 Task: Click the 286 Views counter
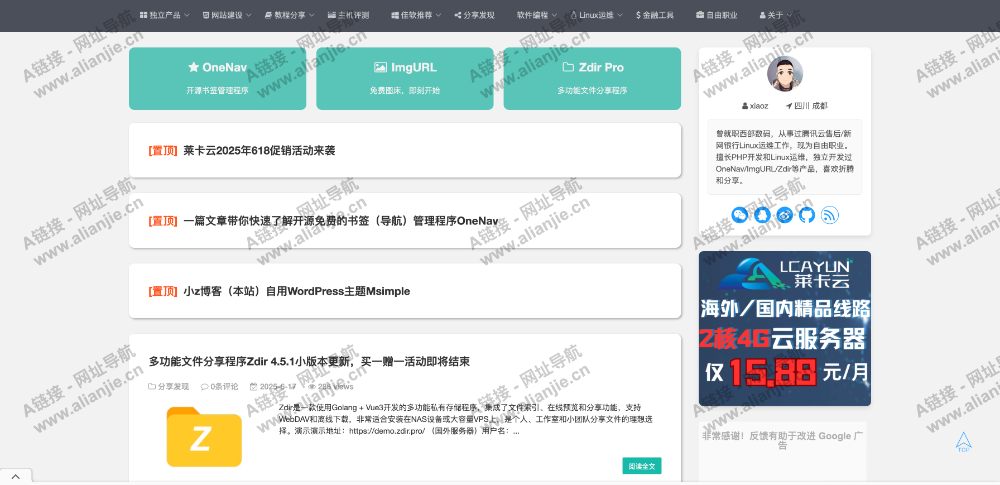point(330,386)
